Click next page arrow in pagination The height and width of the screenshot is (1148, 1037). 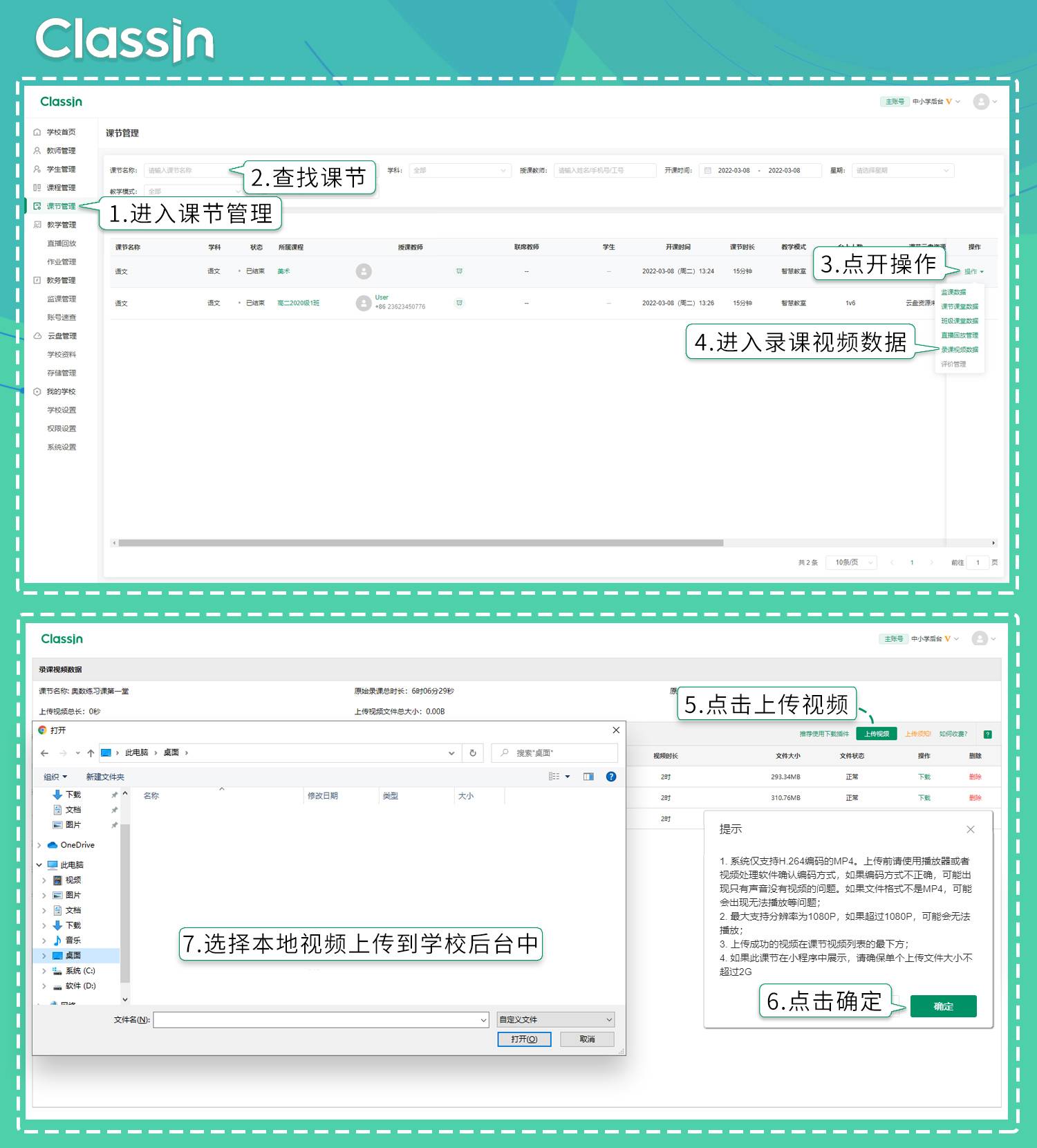click(x=932, y=563)
